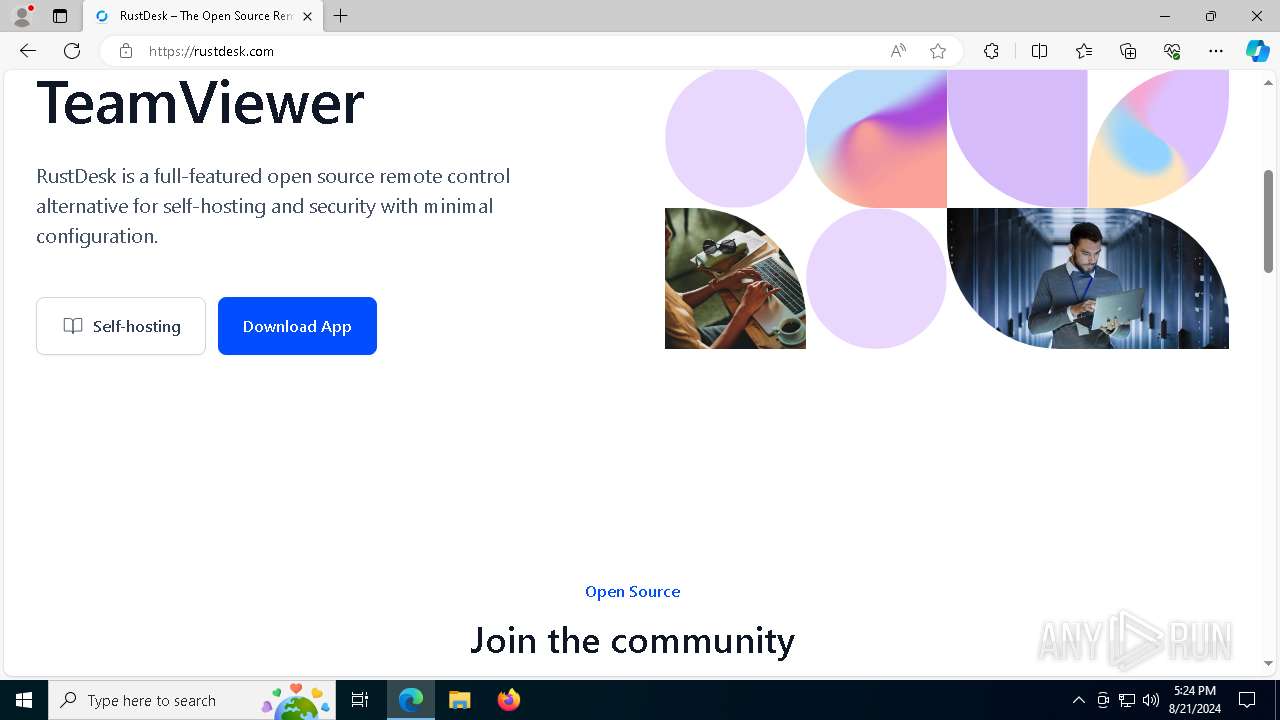
Task: Click the server room man photo
Action: (1088, 278)
